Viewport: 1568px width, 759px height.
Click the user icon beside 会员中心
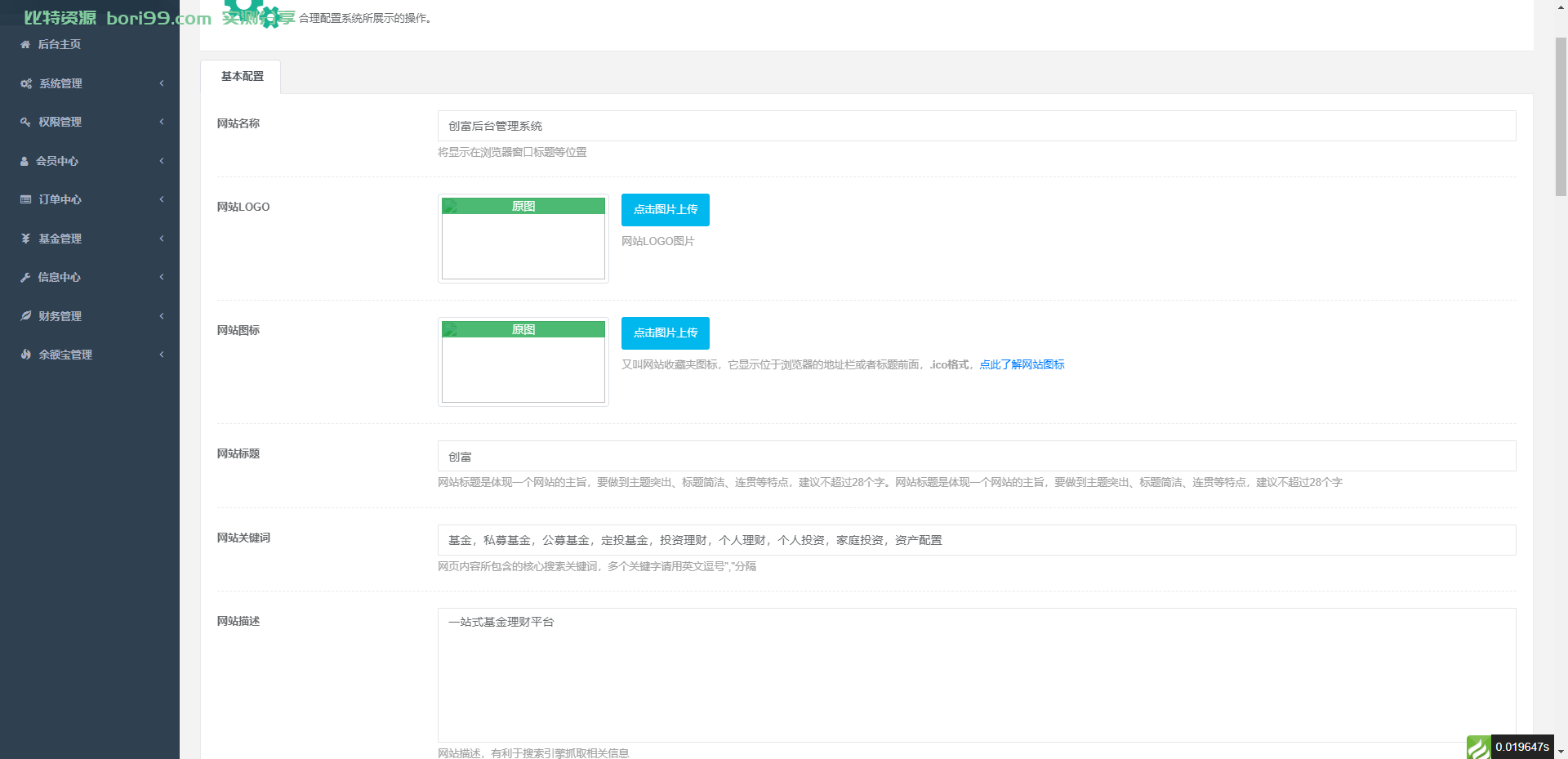point(24,161)
